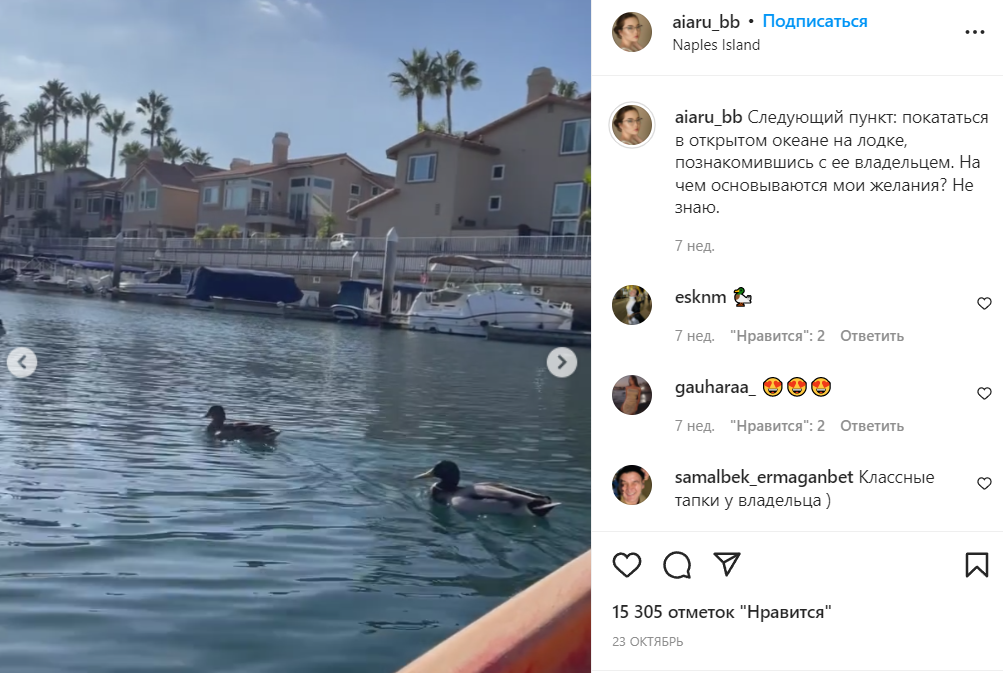Image resolution: width=1003 pixels, height=673 pixels.
Task: Share post via paper plane icon
Action: point(727,564)
